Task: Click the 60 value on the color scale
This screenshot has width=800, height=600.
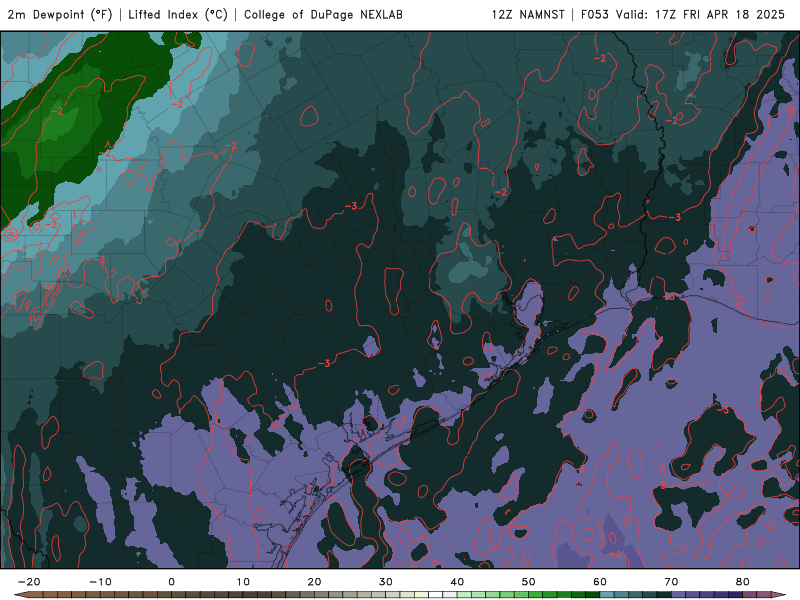Action: [x=600, y=582]
